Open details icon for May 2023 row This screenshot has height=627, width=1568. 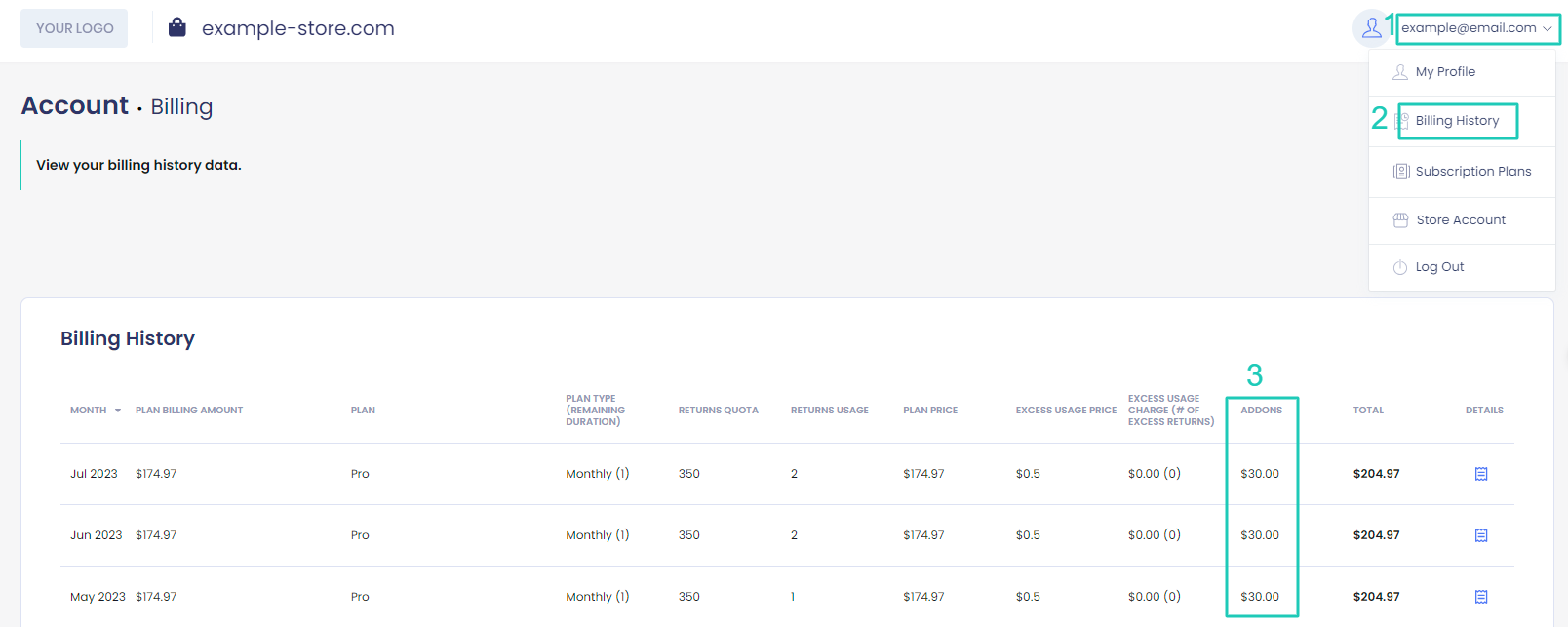(x=1480, y=597)
